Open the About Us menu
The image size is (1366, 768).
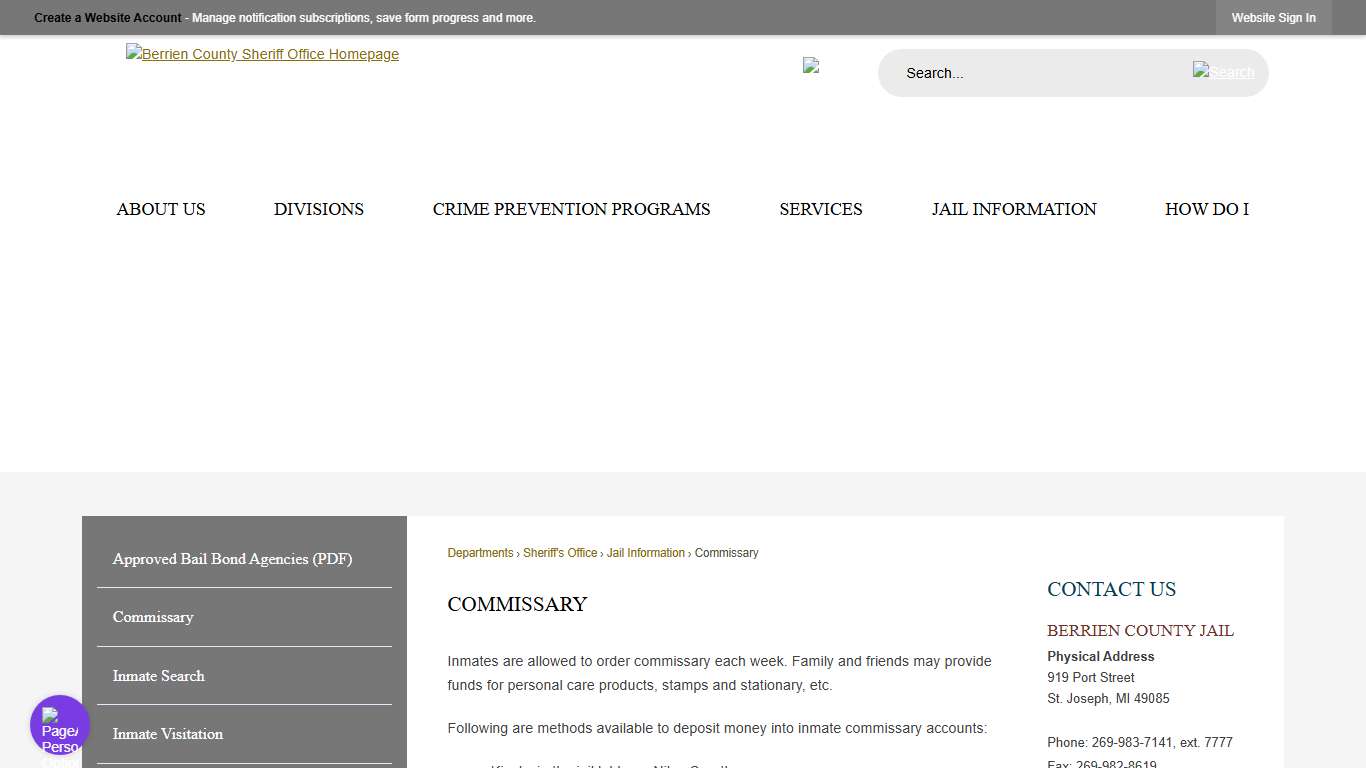(161, 209)
